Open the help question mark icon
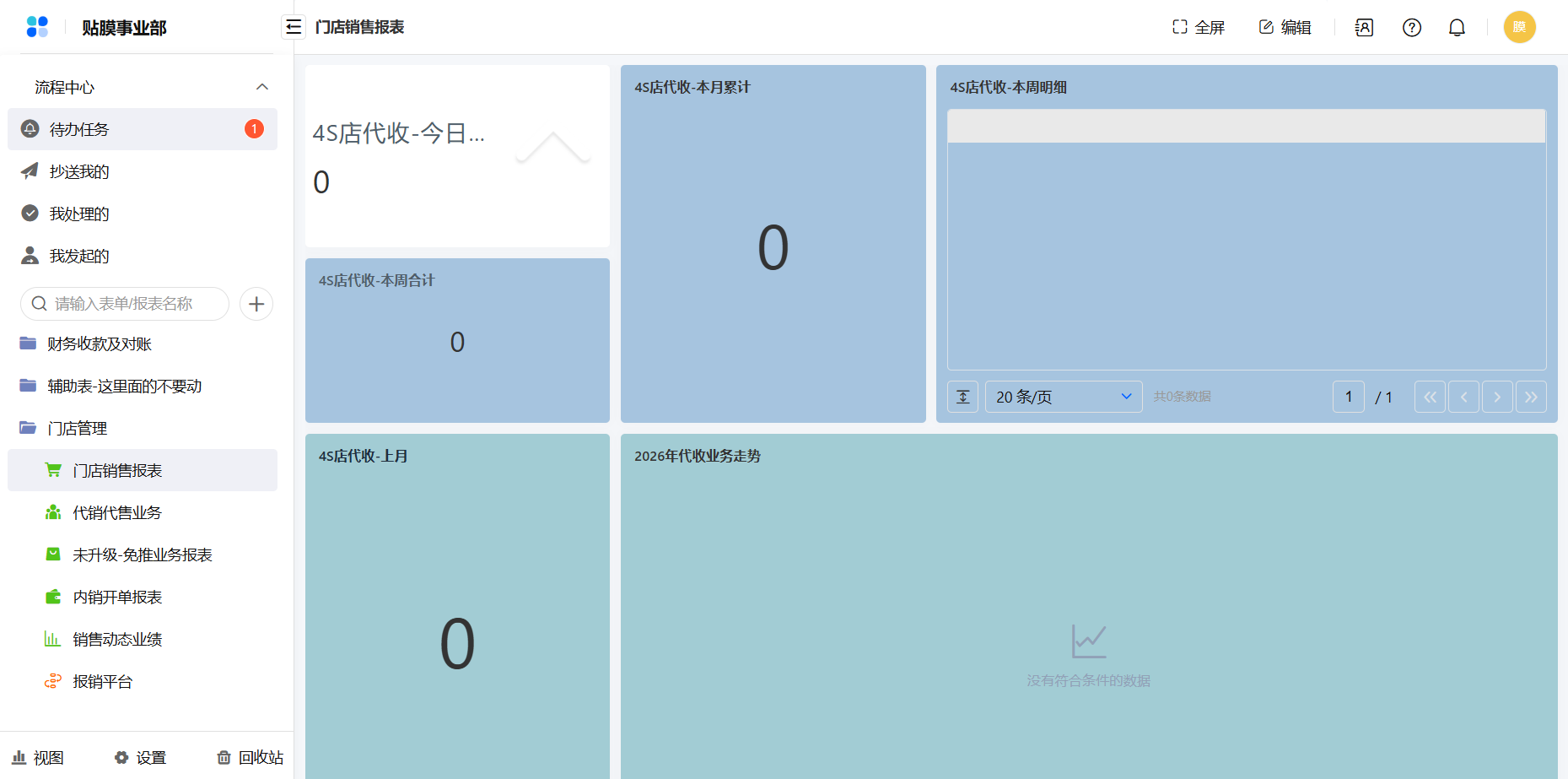This screenshot has height=779, width=1568. click(1411, 28)
